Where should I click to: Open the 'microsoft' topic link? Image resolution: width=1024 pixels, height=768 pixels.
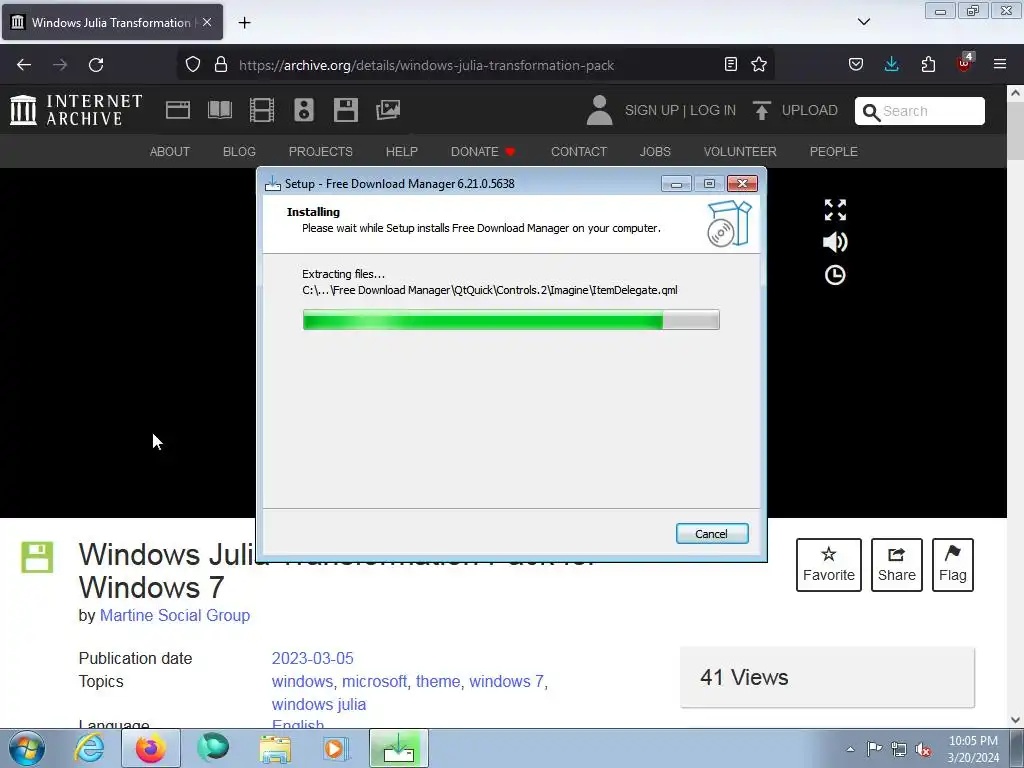point(374,681)
